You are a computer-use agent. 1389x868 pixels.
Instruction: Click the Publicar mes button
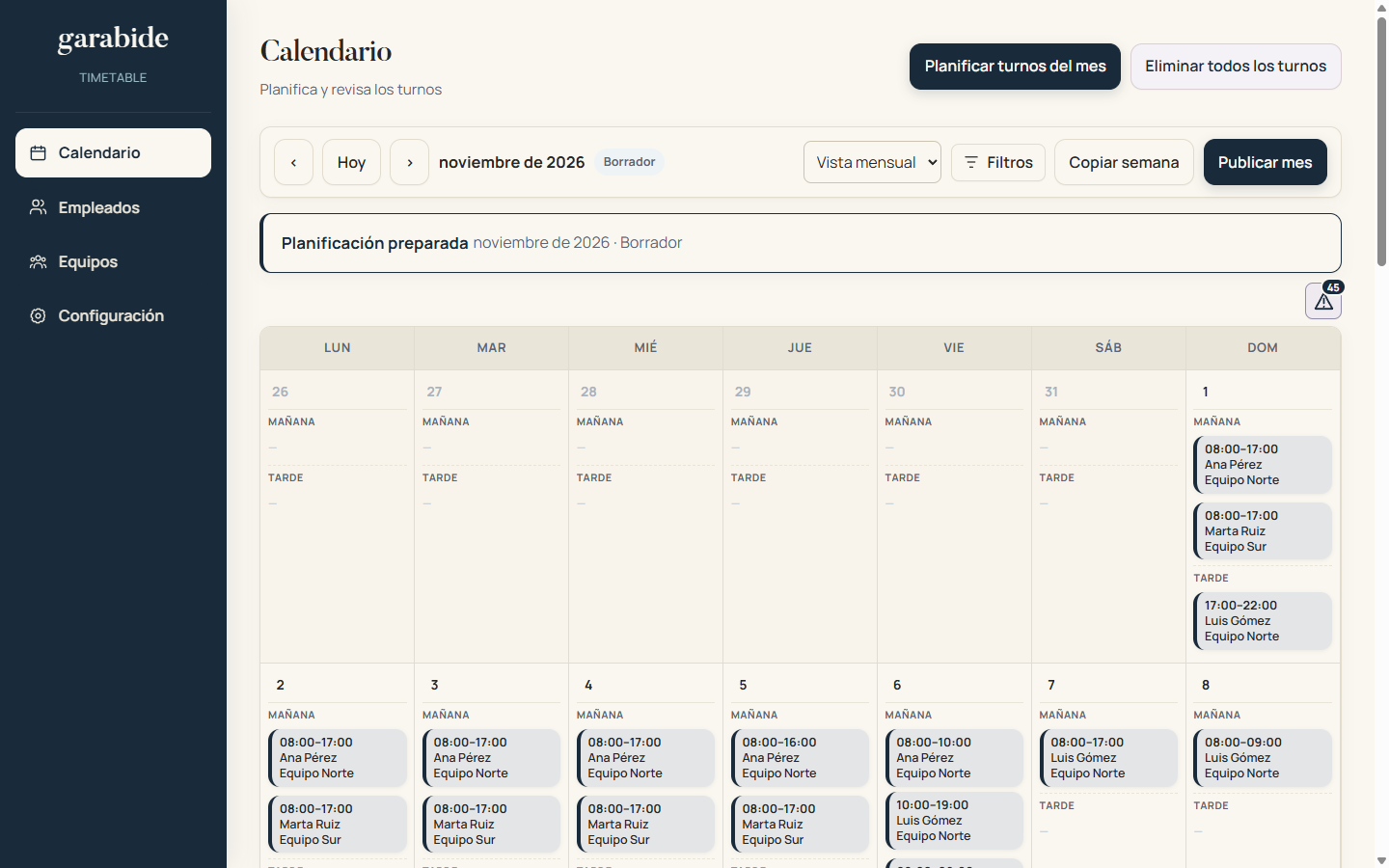1265,162
